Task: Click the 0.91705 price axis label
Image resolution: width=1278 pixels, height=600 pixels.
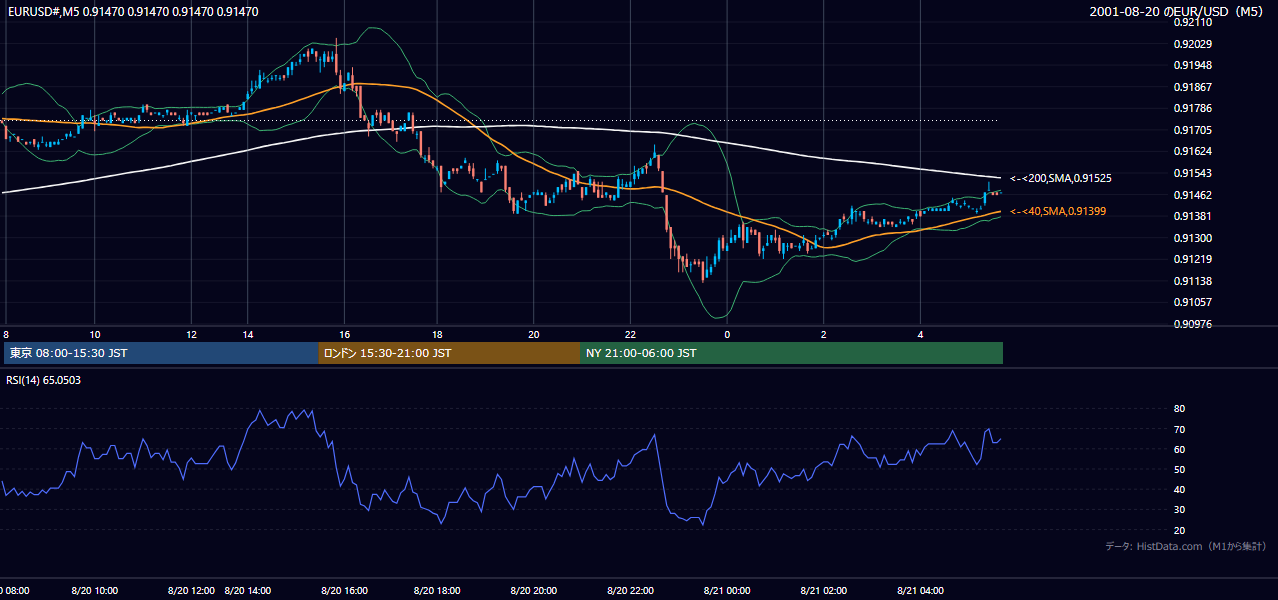Action: pos(1194,130)
